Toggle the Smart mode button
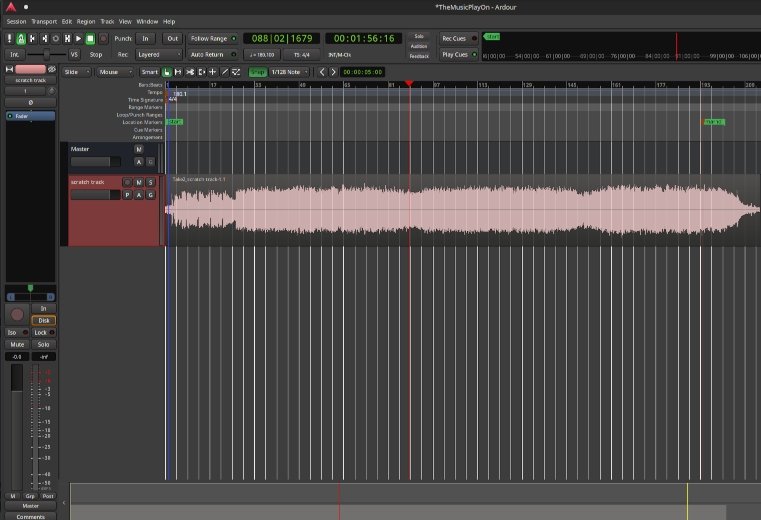The height and width of the screenshot is (520, 761). (x=149, y=72)
